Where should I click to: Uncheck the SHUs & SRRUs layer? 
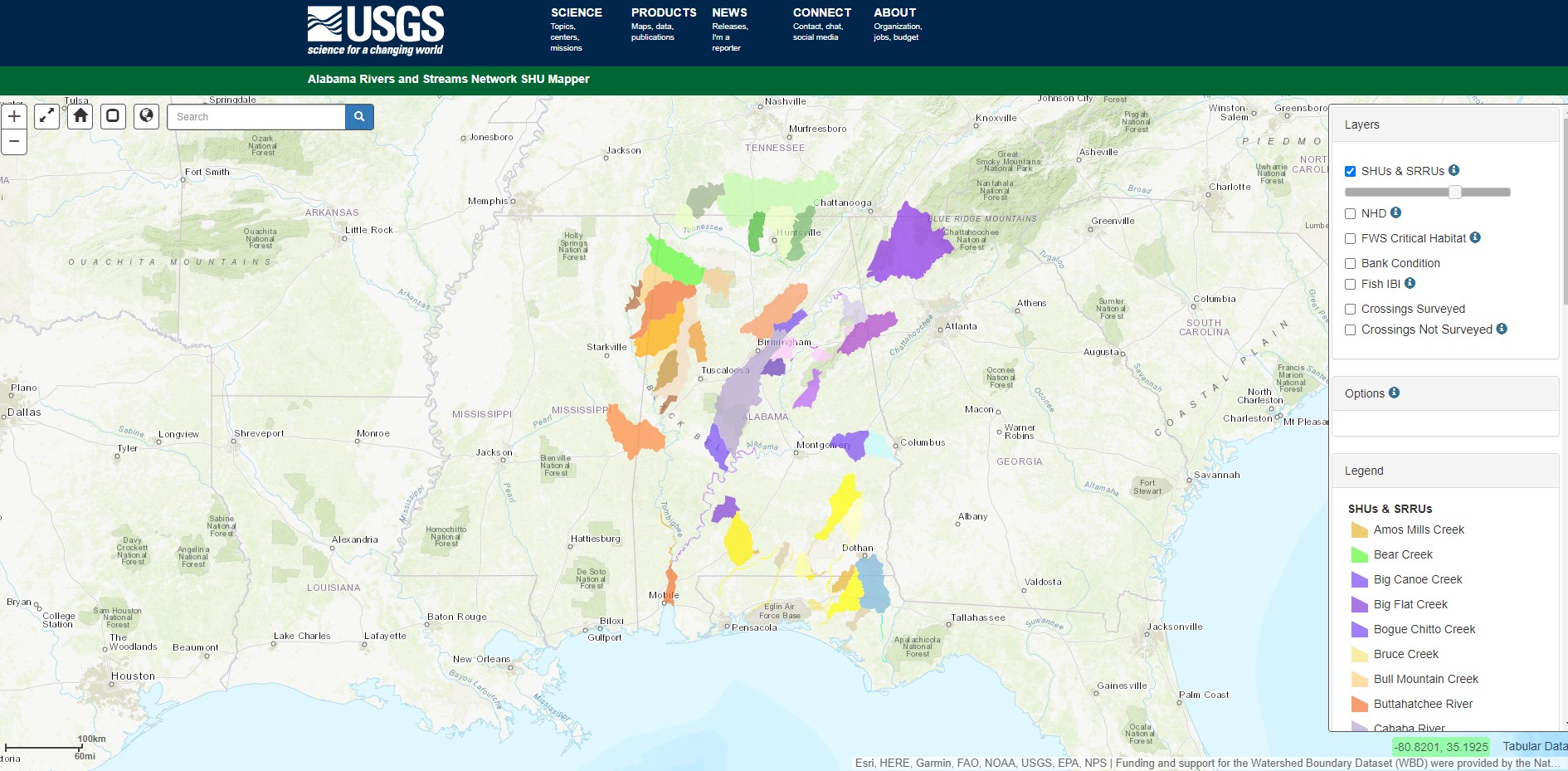click(x=1351, y=170)
